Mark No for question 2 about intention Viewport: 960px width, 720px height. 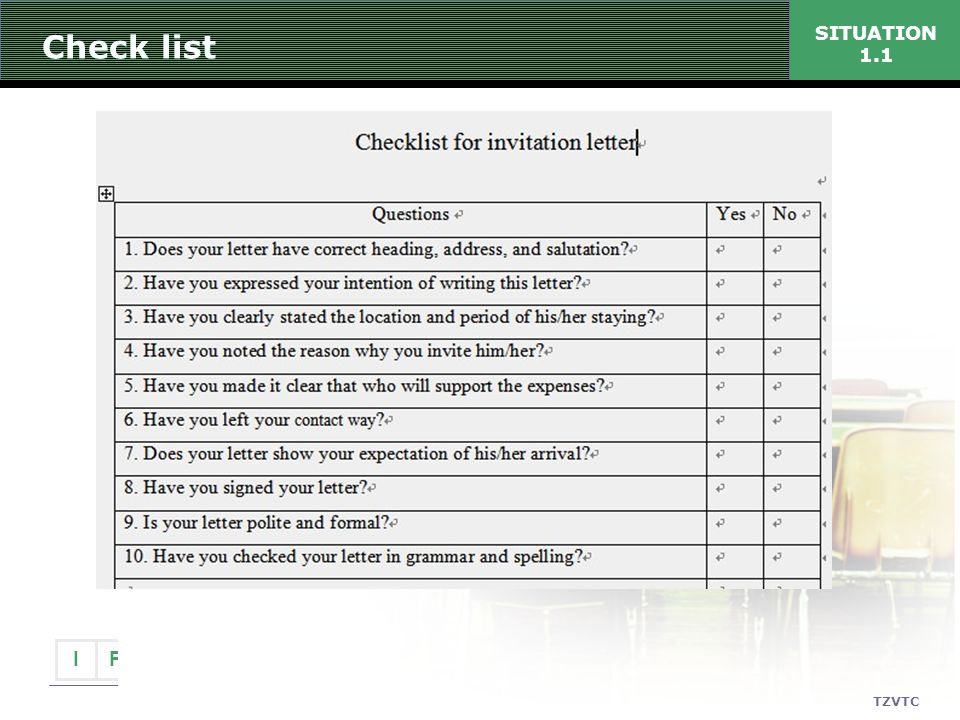point(792,288)
